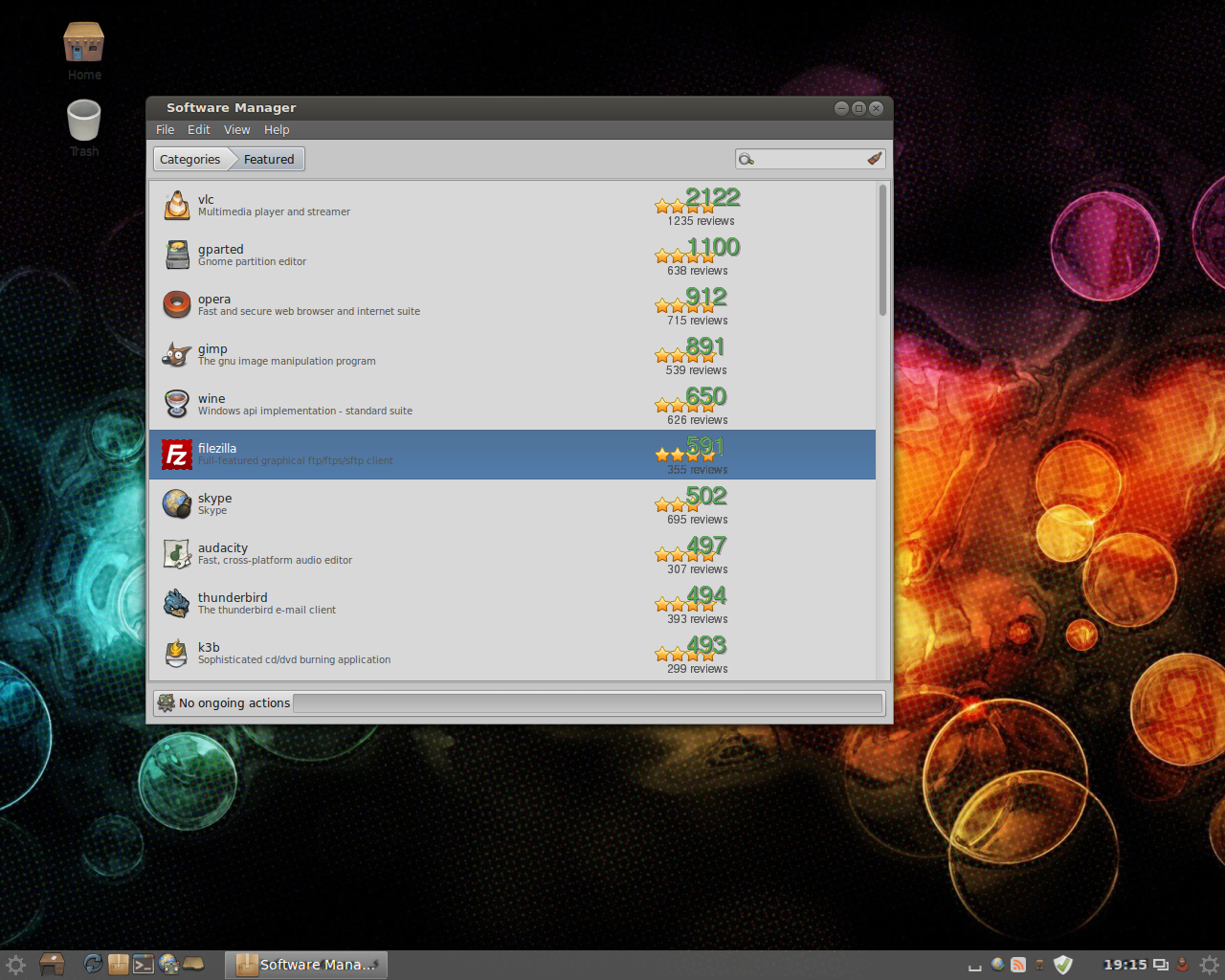Click the 2122 score for vlc
The height and width of the screenshot is (980, 1225).
713,197
